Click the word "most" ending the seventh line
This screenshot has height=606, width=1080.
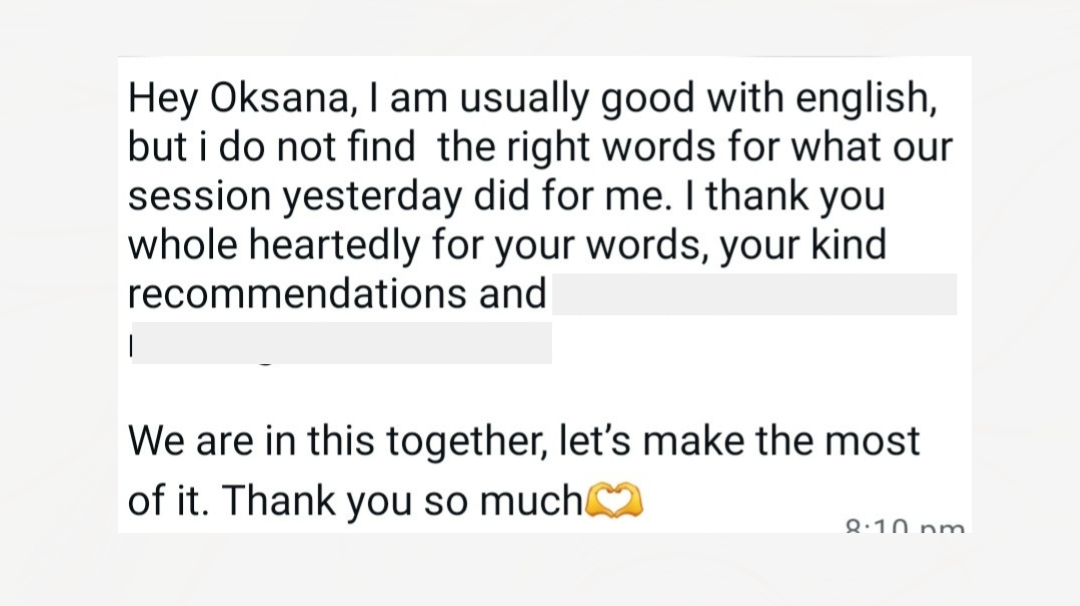coord(874,441)
